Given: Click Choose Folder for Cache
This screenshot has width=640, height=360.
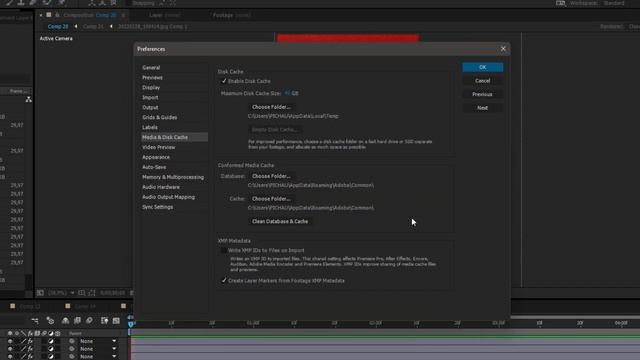Looking at the screenshot, I should pyautogui.click(x=271, y=199).
